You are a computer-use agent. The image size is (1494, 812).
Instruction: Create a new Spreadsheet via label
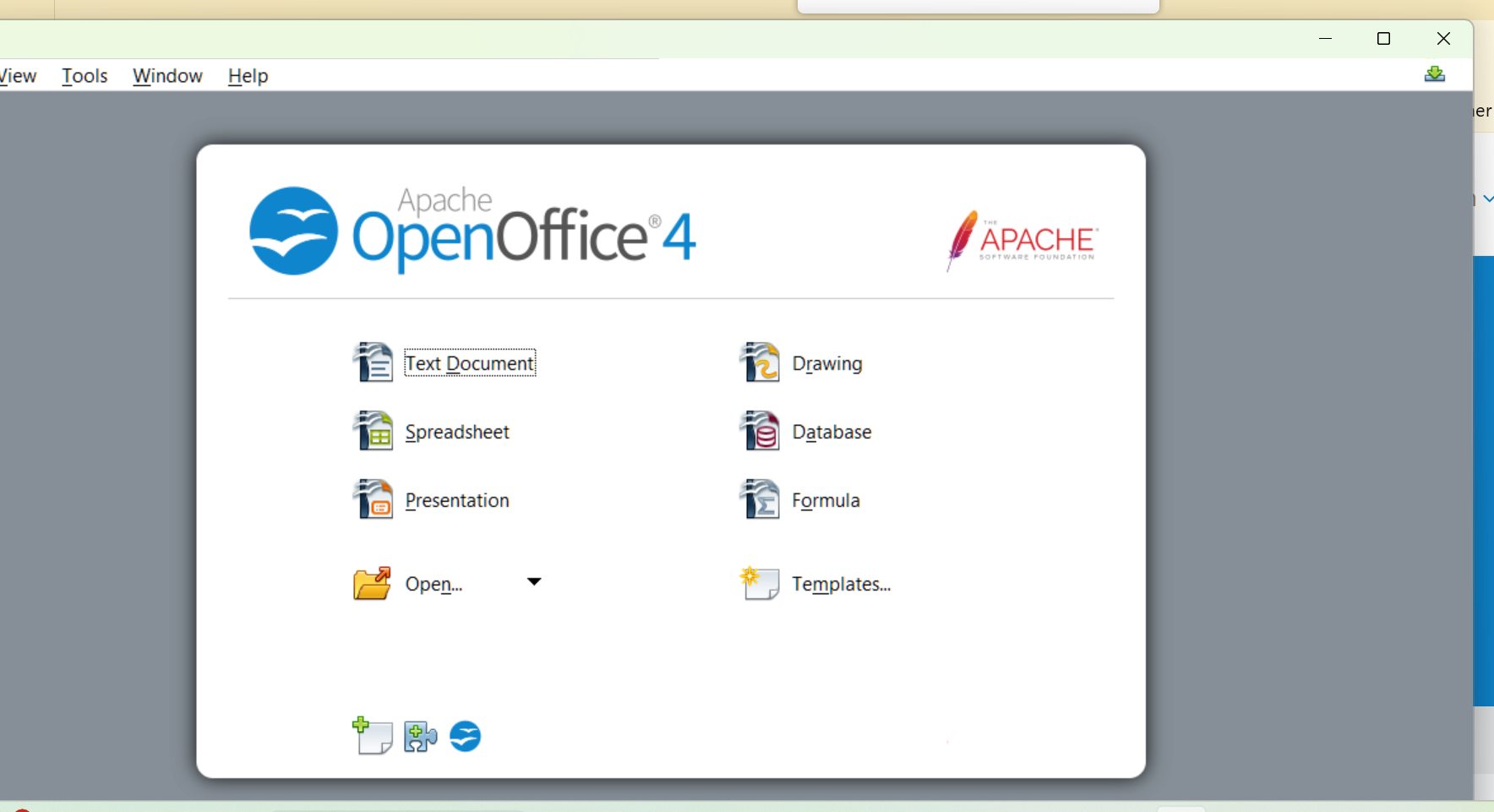[457, 432]
